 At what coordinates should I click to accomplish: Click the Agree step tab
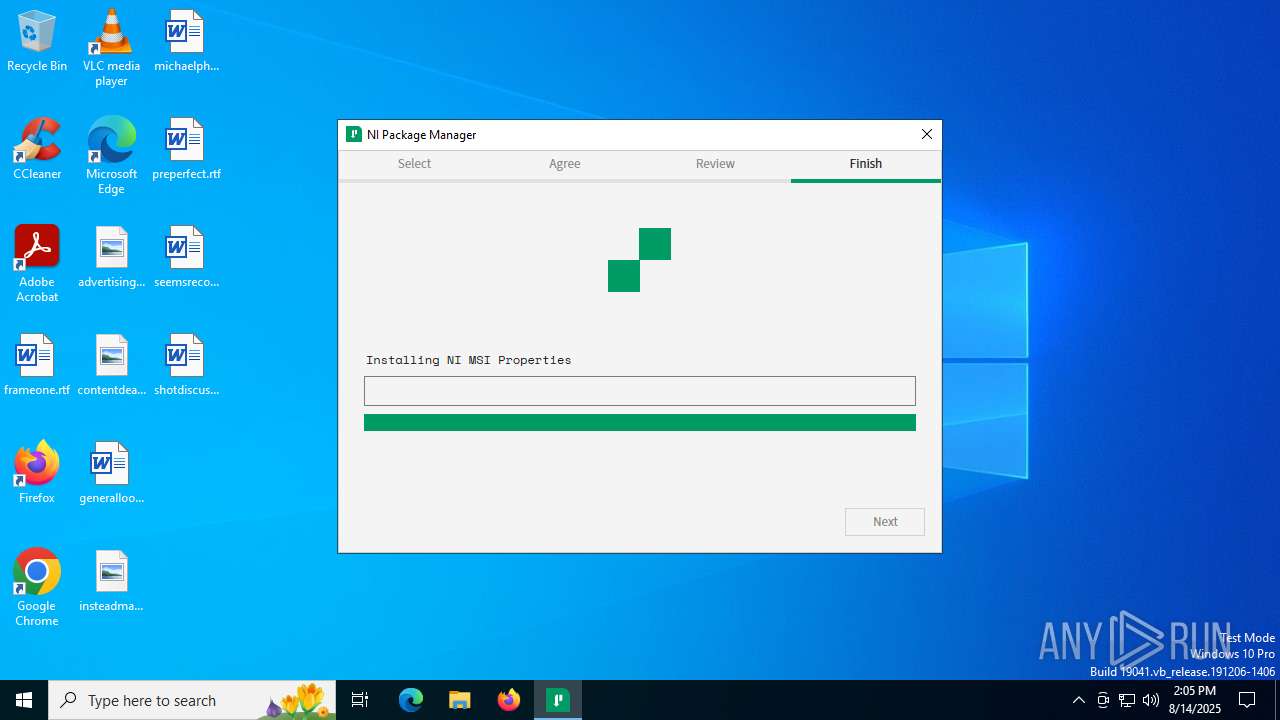[x=565, y=164]
